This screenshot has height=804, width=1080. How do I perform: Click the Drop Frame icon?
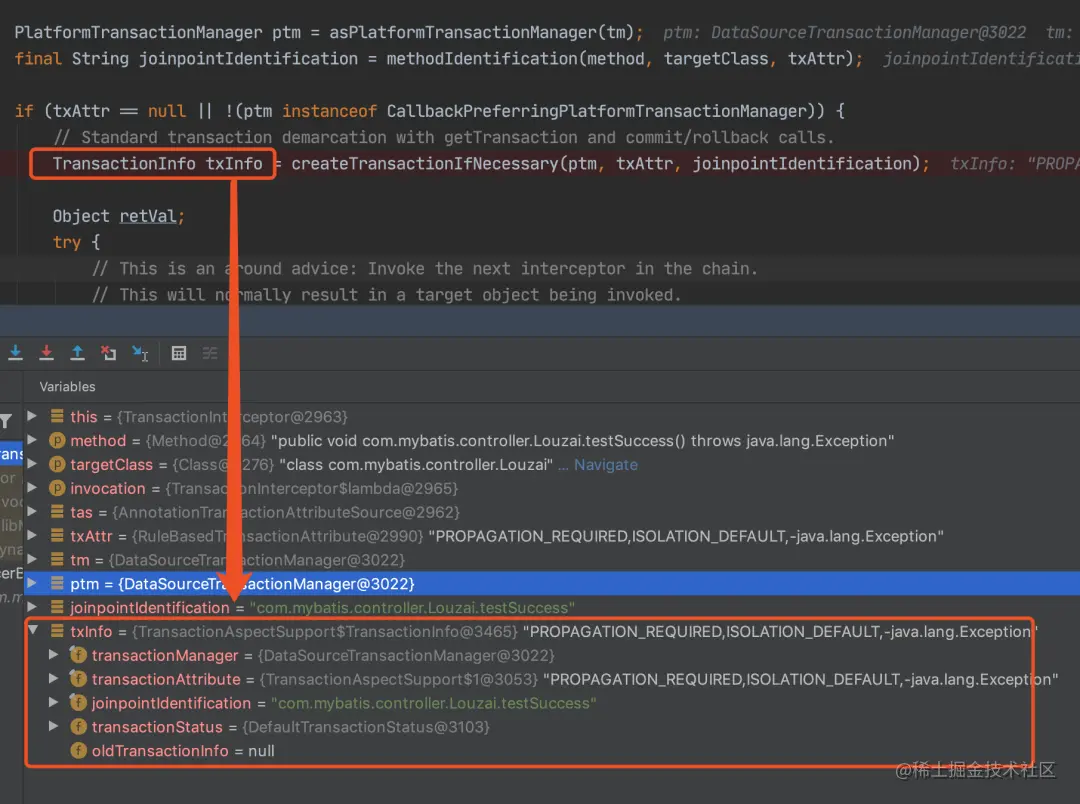(x=108, y=353)
